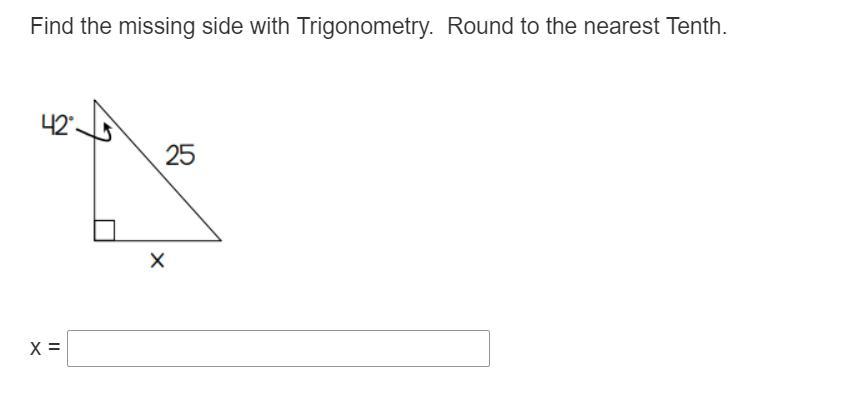858x403 pixels.
Task: Select the 42° angle label
Action: click(x=56, y=125)
